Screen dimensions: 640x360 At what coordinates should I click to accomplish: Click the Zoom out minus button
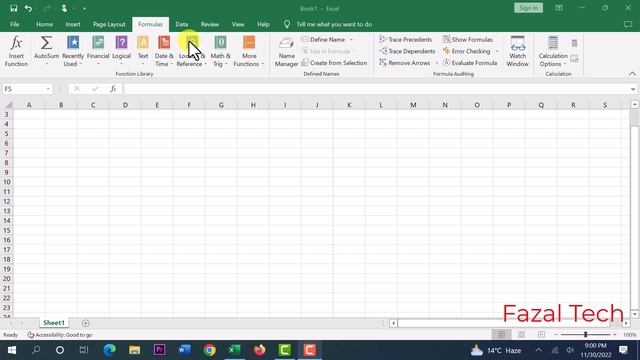556,335
